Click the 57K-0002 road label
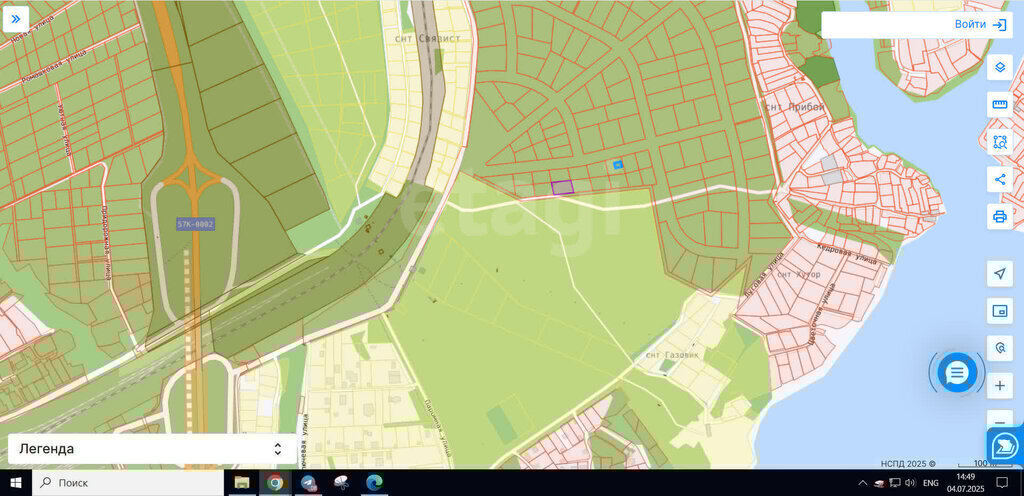 click(x=195, y=224)
